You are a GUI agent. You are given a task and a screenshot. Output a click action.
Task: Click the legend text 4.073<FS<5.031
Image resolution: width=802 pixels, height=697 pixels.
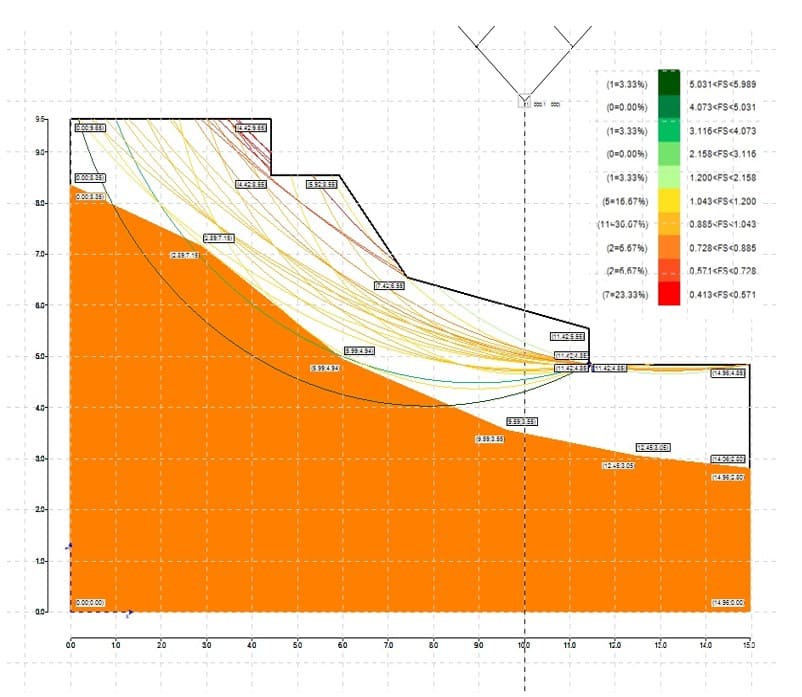722,107
